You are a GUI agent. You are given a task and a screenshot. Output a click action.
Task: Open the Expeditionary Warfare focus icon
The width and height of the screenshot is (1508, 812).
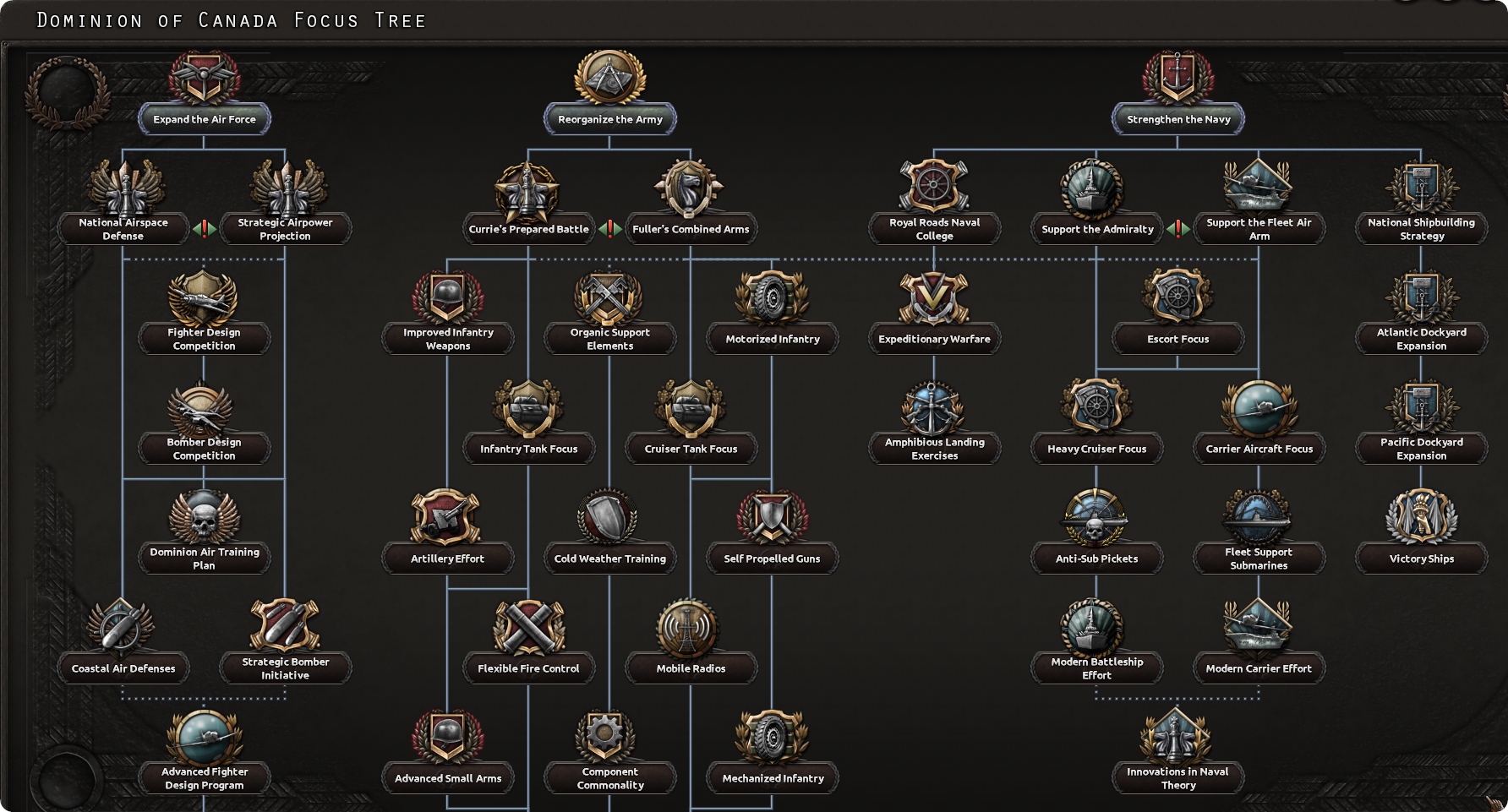click(933, 298)
